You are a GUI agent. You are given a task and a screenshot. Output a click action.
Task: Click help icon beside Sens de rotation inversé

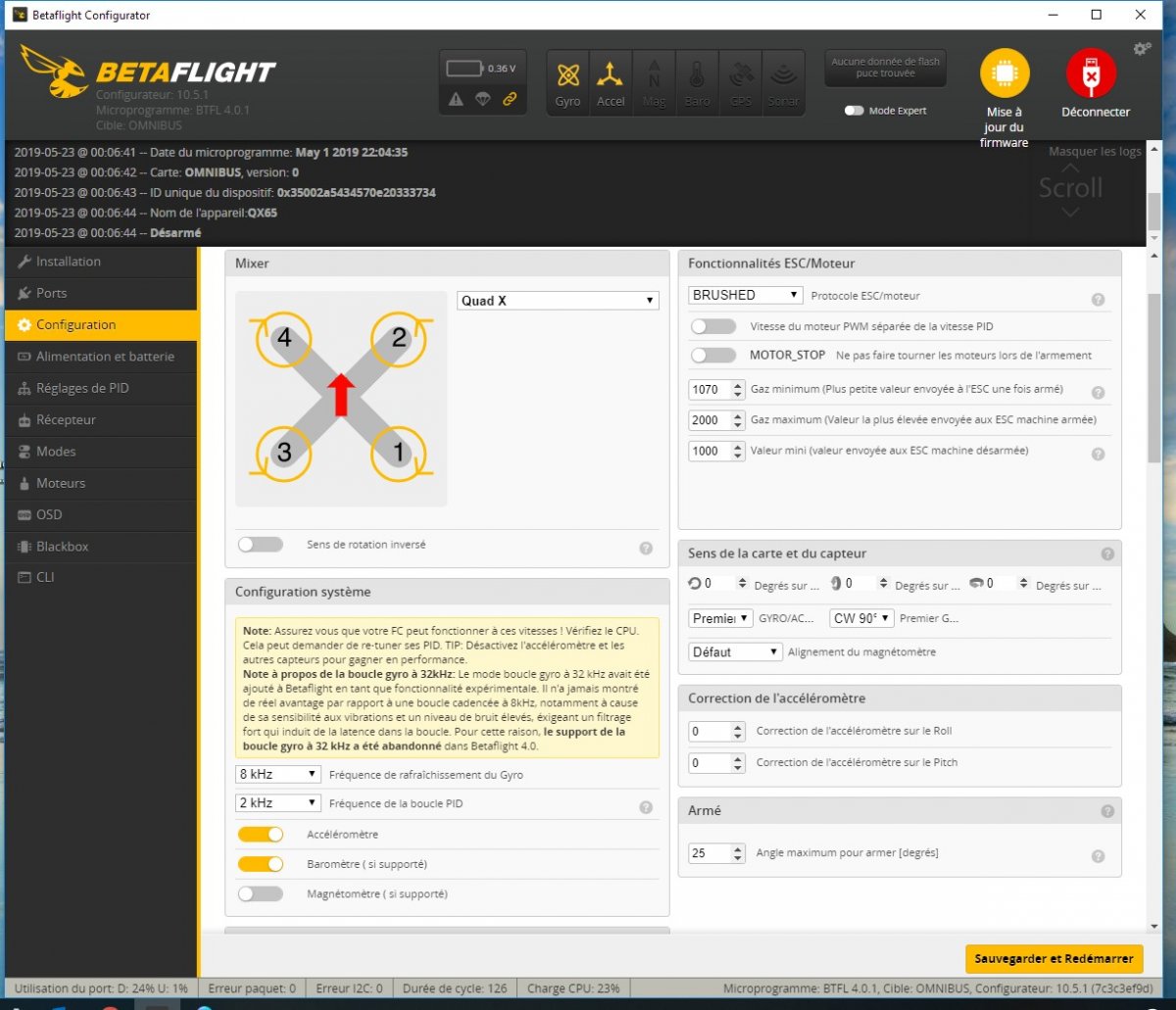point(646,549)
